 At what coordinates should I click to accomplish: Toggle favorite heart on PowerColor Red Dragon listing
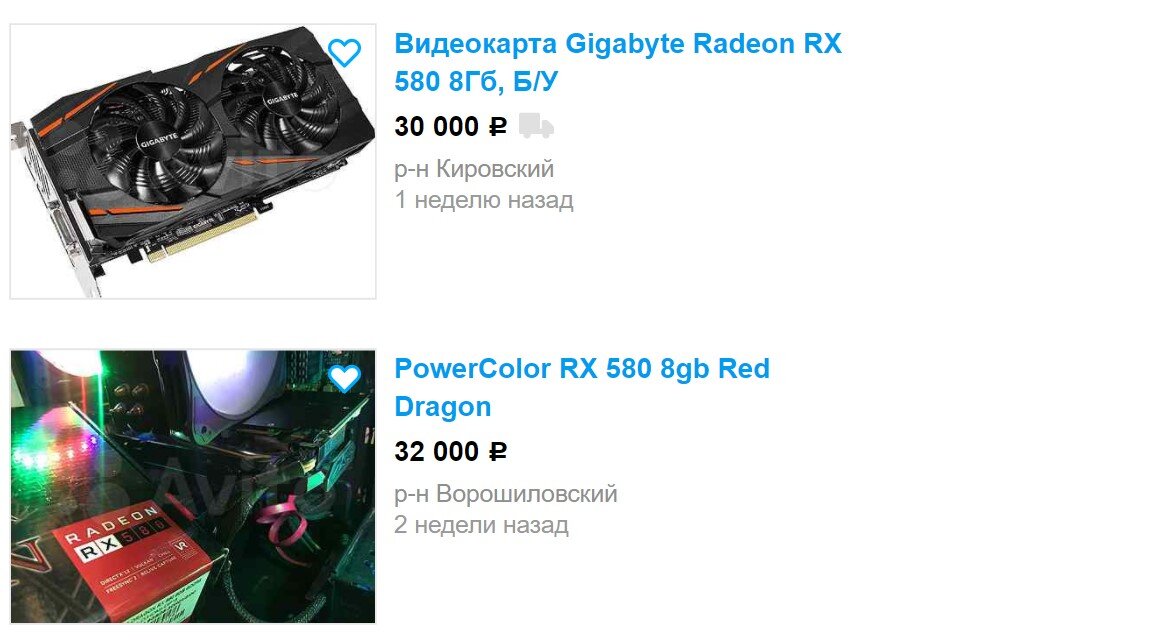click(x=344, y=378)
